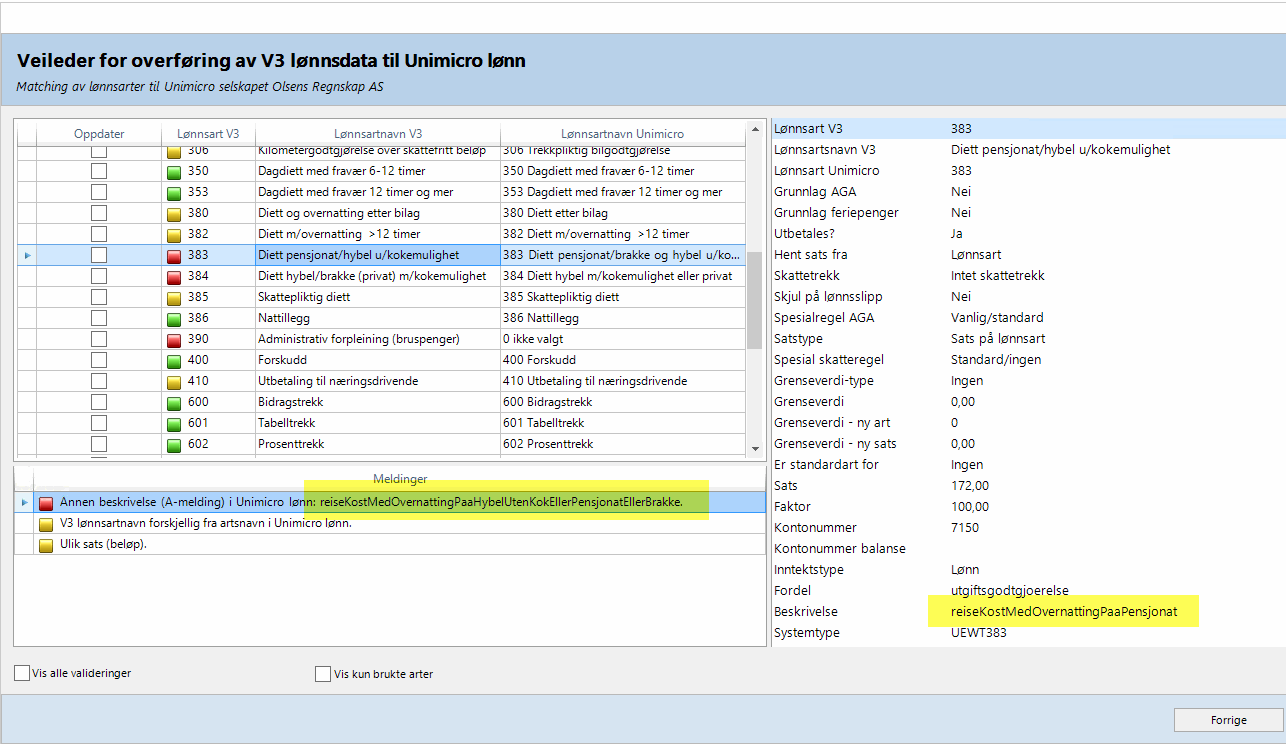Click the yellow status icon for Lønnsart 380
The width and height of the screenshot is (1286, 744).
point(174,214)
